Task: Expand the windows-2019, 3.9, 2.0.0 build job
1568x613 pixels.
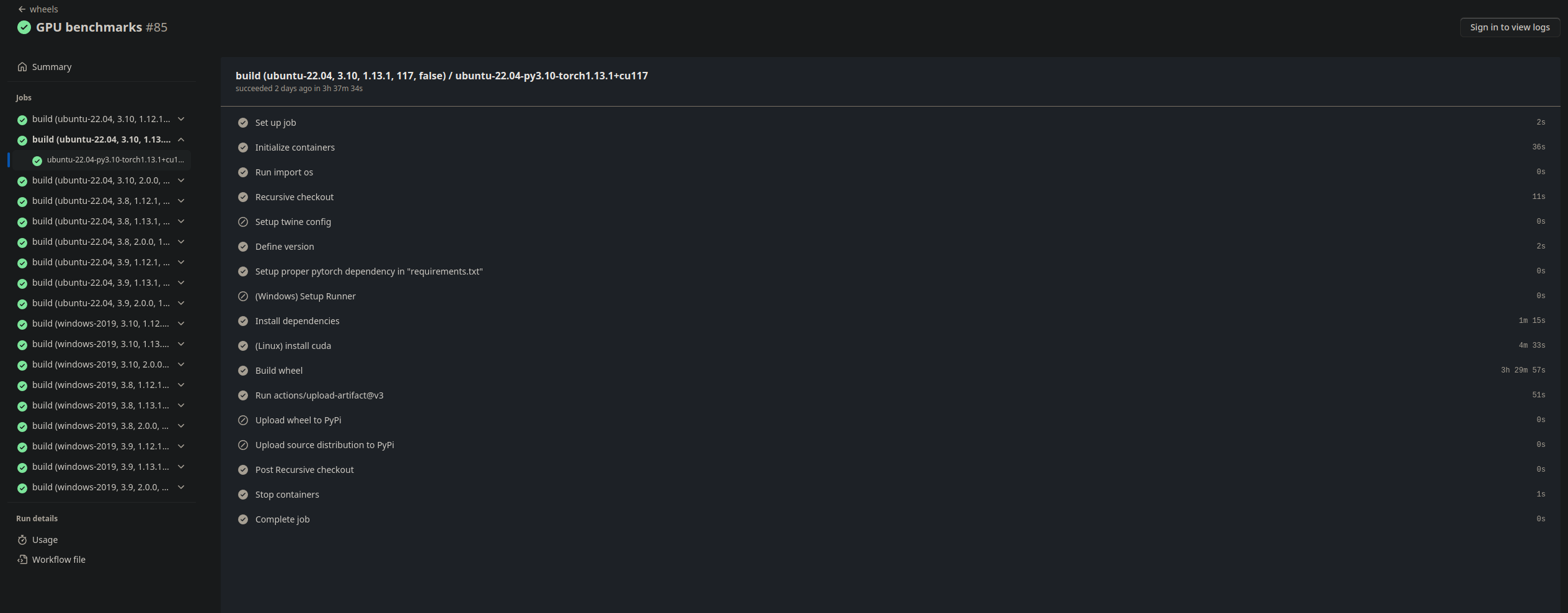Action: point(181,487)
